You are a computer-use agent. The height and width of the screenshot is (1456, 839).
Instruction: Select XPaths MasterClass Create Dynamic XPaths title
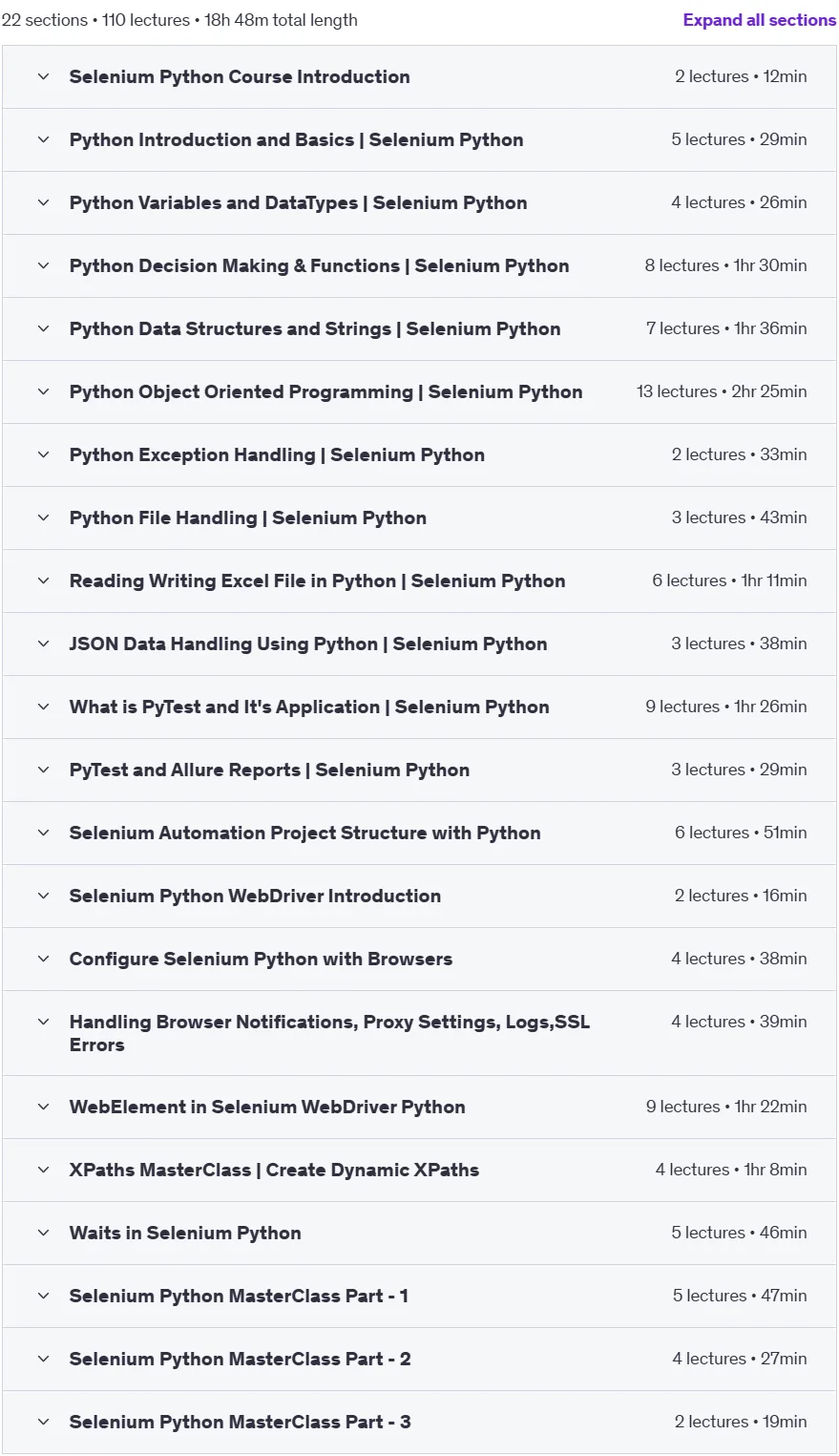click(274, 1170)
